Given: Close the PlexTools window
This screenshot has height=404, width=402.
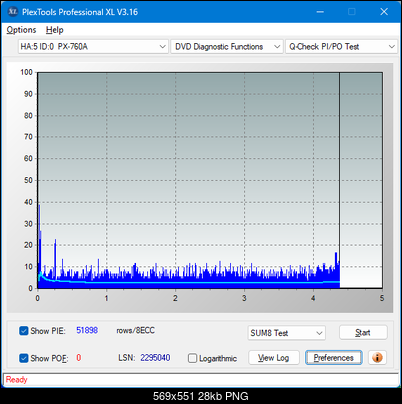Looking at the screenshot, I should [384, 12].
